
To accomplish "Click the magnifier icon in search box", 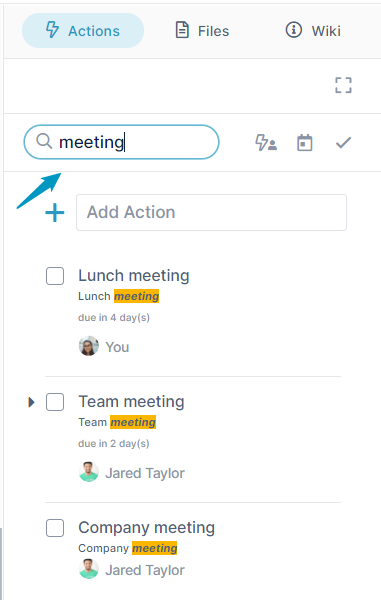I will coord(44,141).
